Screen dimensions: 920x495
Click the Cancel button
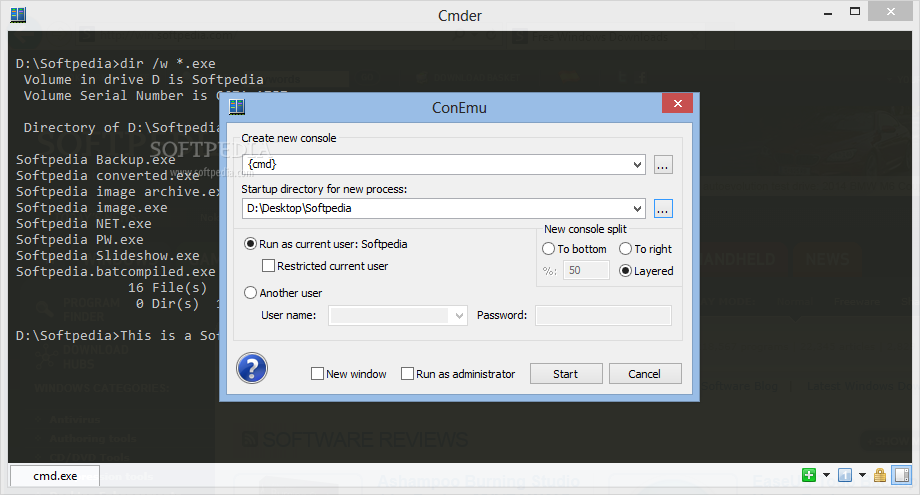(645, 374)
